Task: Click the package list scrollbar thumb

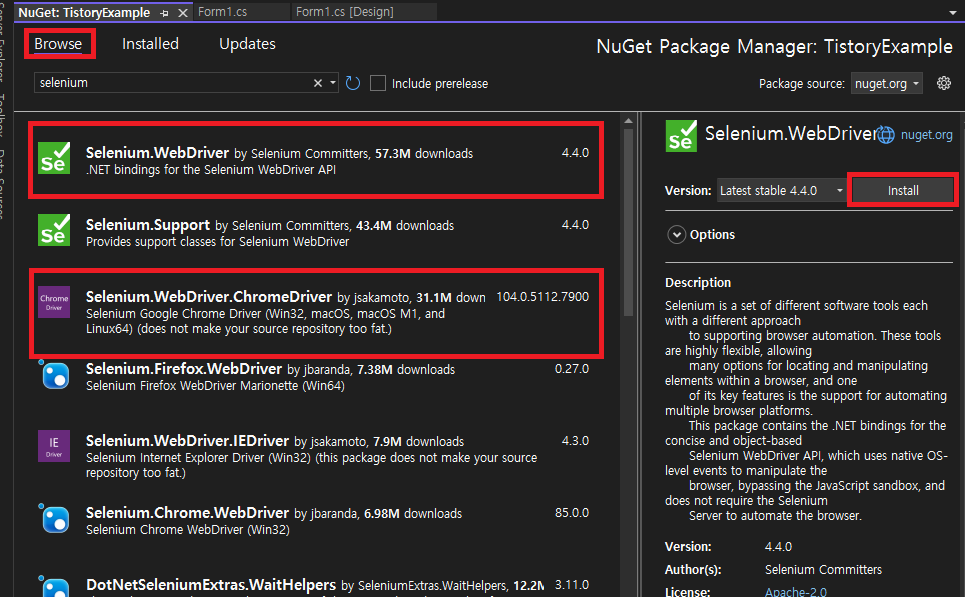Action: 628,222
